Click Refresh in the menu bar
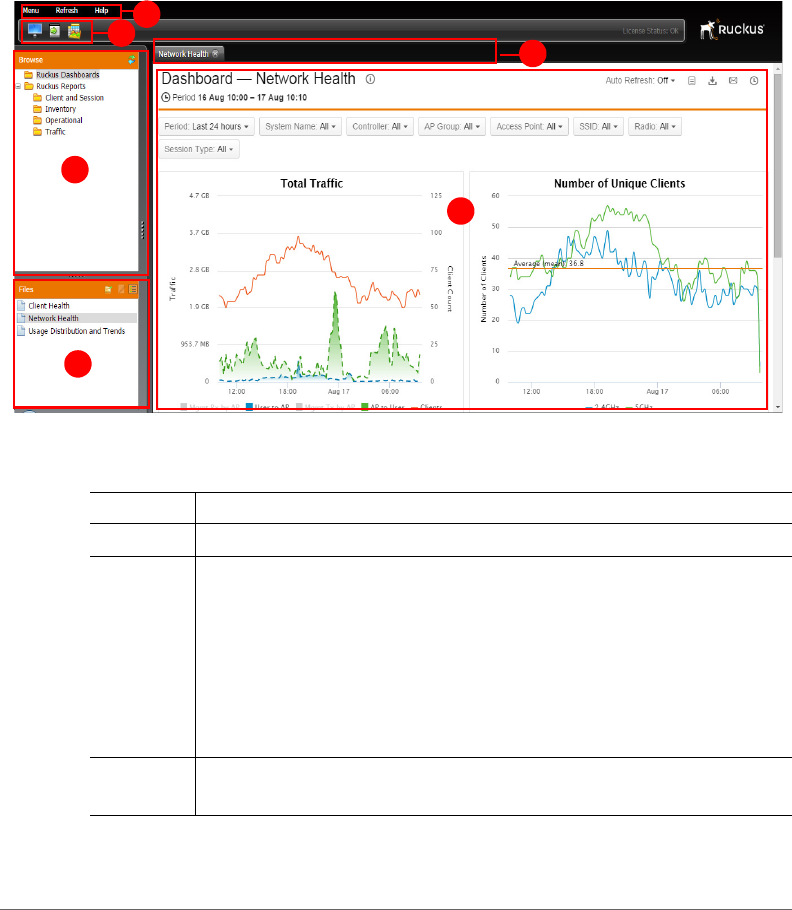792x910 pixels. (x=67, y=10)
